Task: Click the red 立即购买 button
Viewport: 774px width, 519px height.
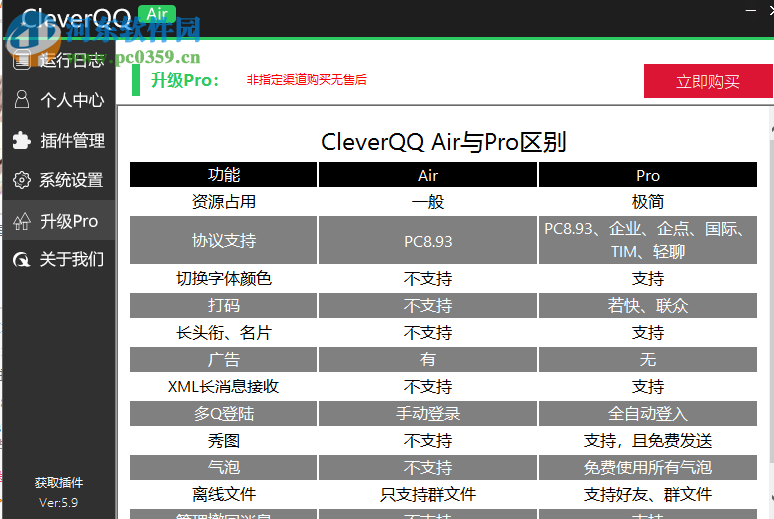Action: 707,81
